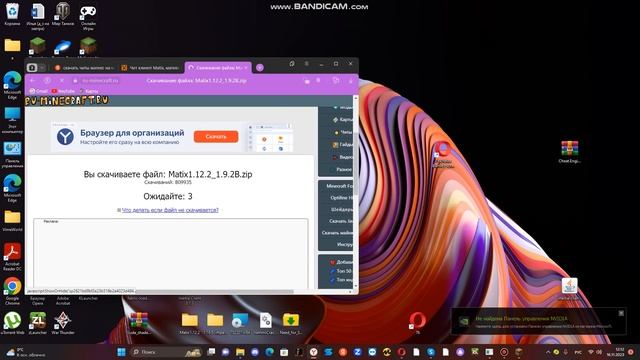Open the Гайды sidebar menu item
The image size is (640, 360).
coord(342,144)
